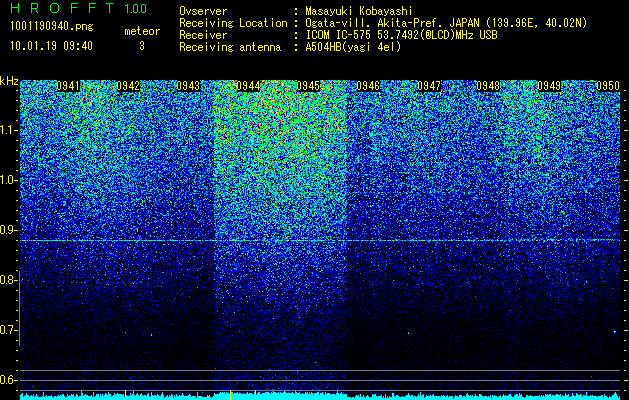Click the 0.7 frequency axis label

[7, 330]
